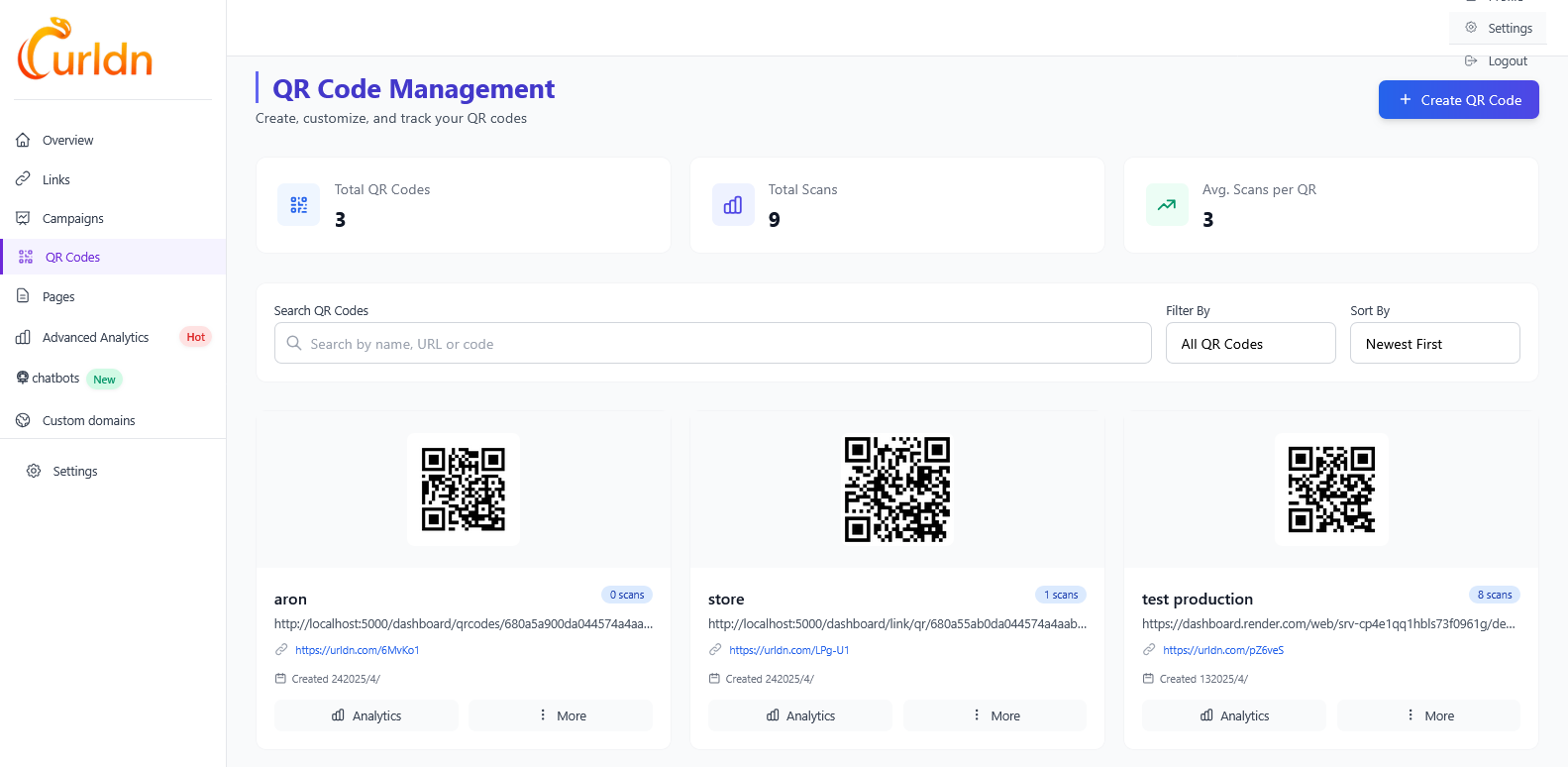This screenshot has height=767, width=1568.
Task: Click the Links chain icon in sidebar
Action: [x=23, y=178]
